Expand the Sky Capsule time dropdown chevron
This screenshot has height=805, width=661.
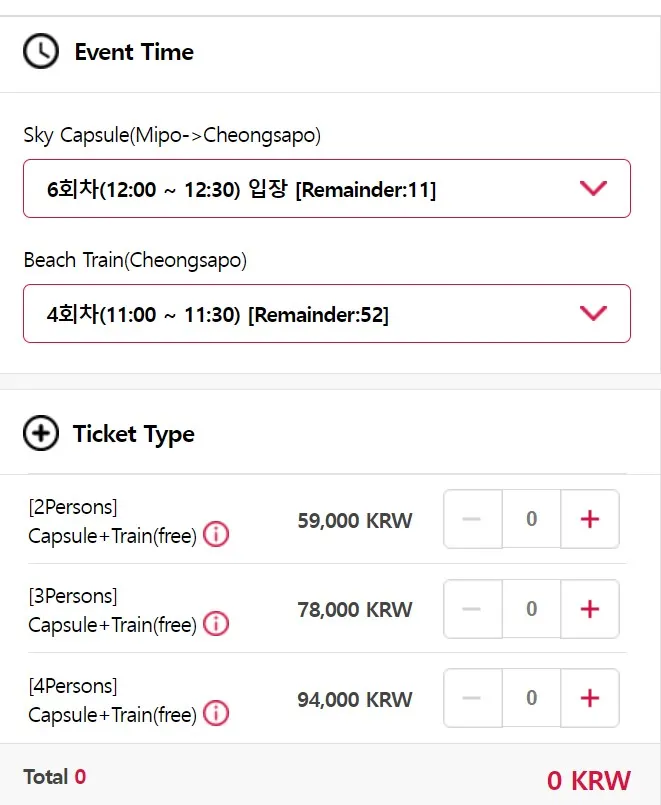pos(593,188)
